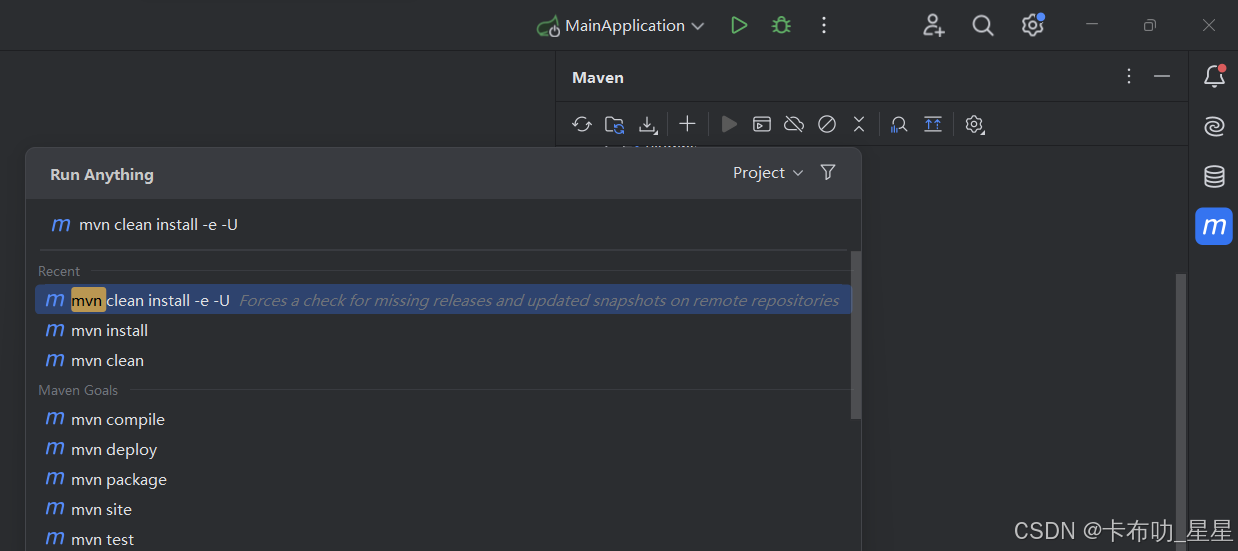
Task: Open Search Everywhere magnifier
Action: point(983,25)
